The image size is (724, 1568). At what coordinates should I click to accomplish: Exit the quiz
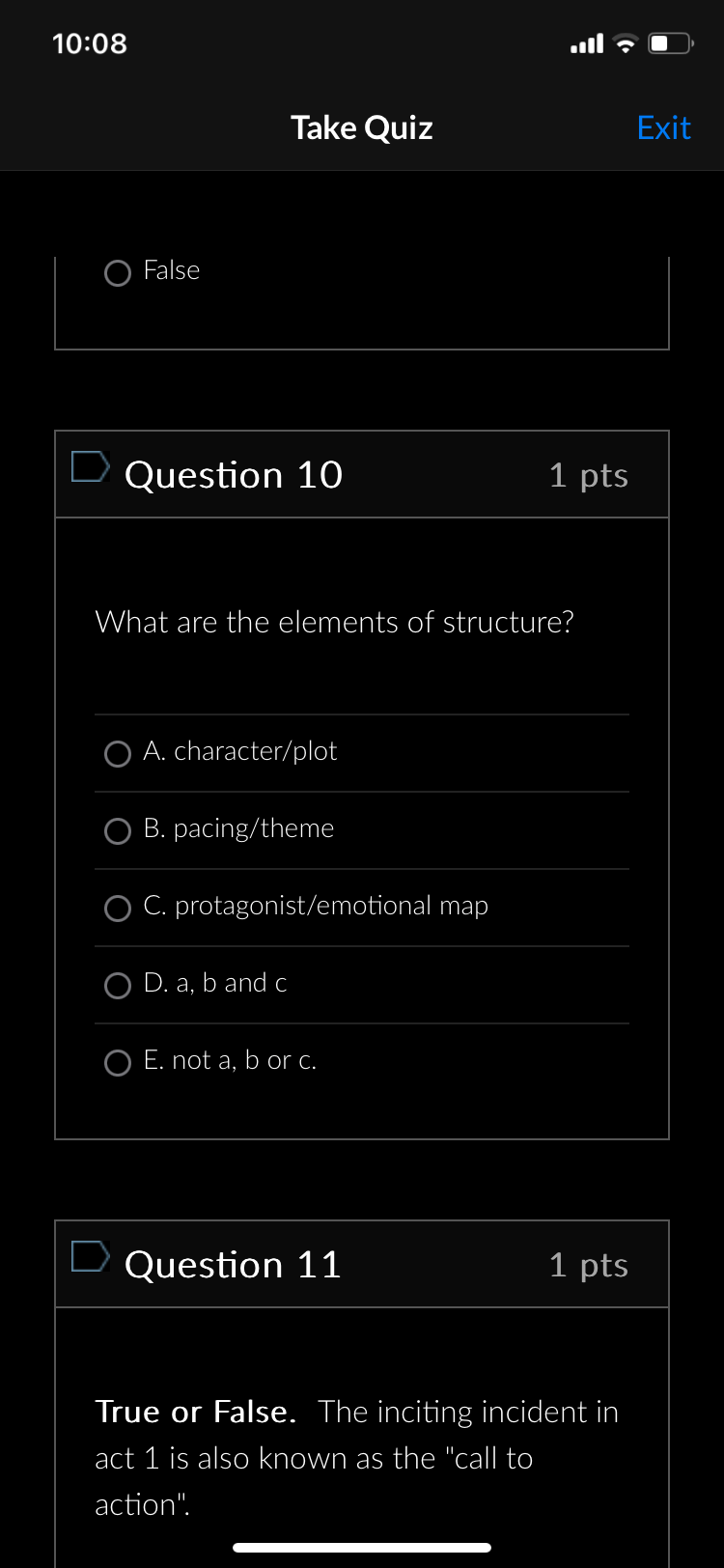[663, 126]
